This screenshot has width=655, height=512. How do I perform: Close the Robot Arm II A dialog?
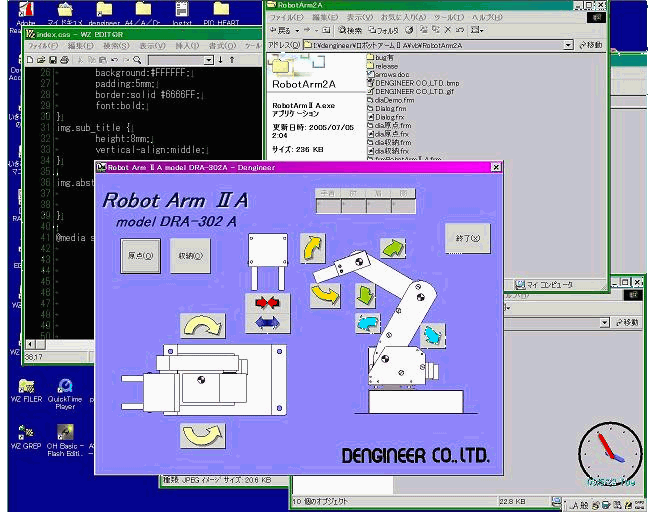[496, 167]
